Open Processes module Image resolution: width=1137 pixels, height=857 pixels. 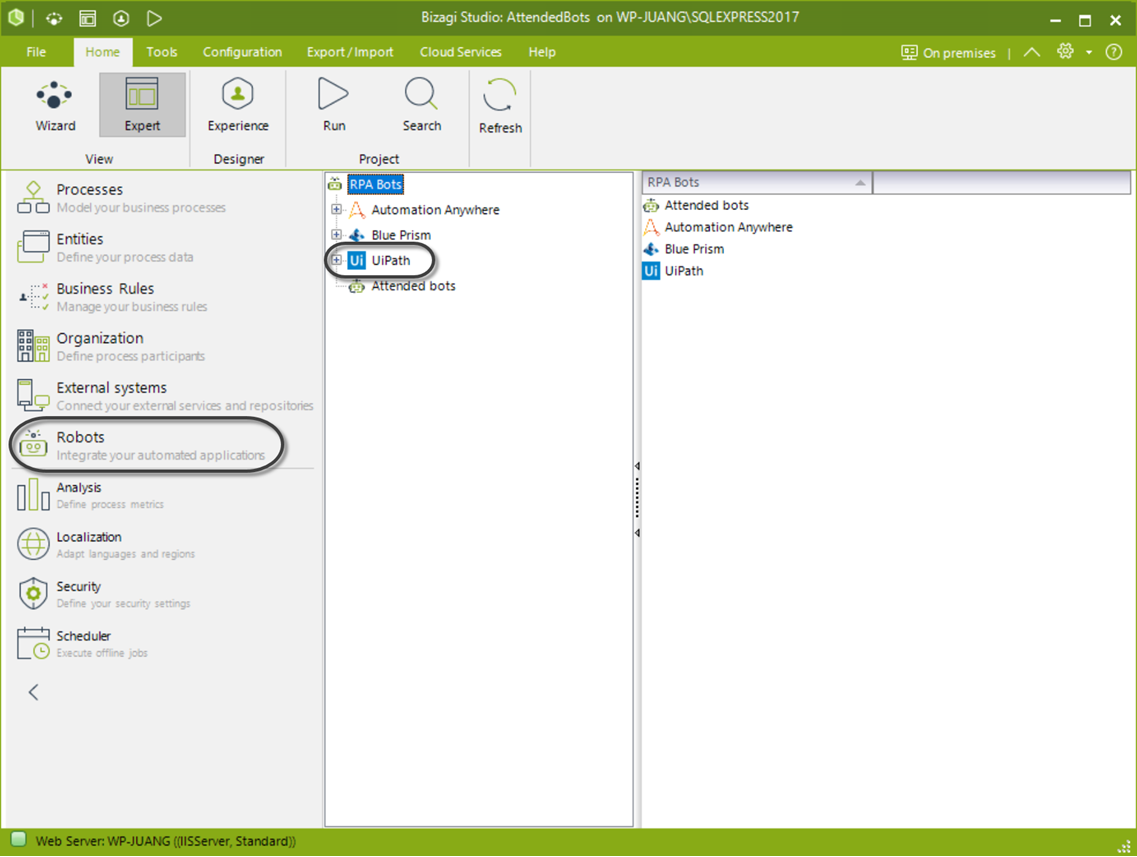tap(163, 197)
